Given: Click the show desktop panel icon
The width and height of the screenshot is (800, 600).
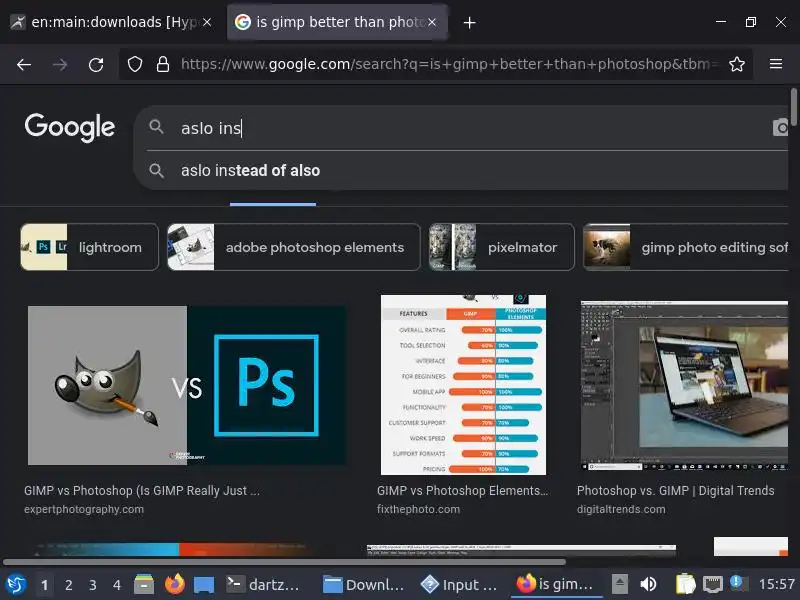Looking at the screenshot, I should [x=204, y=585].
